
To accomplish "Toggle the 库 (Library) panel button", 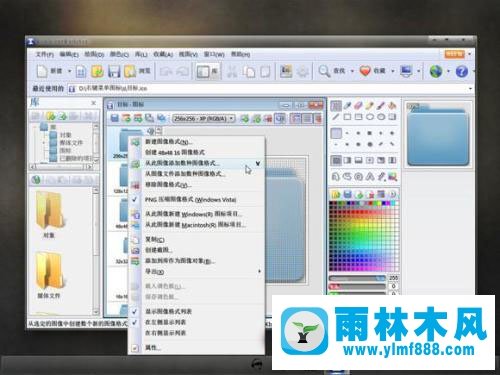I will (207, 71).
